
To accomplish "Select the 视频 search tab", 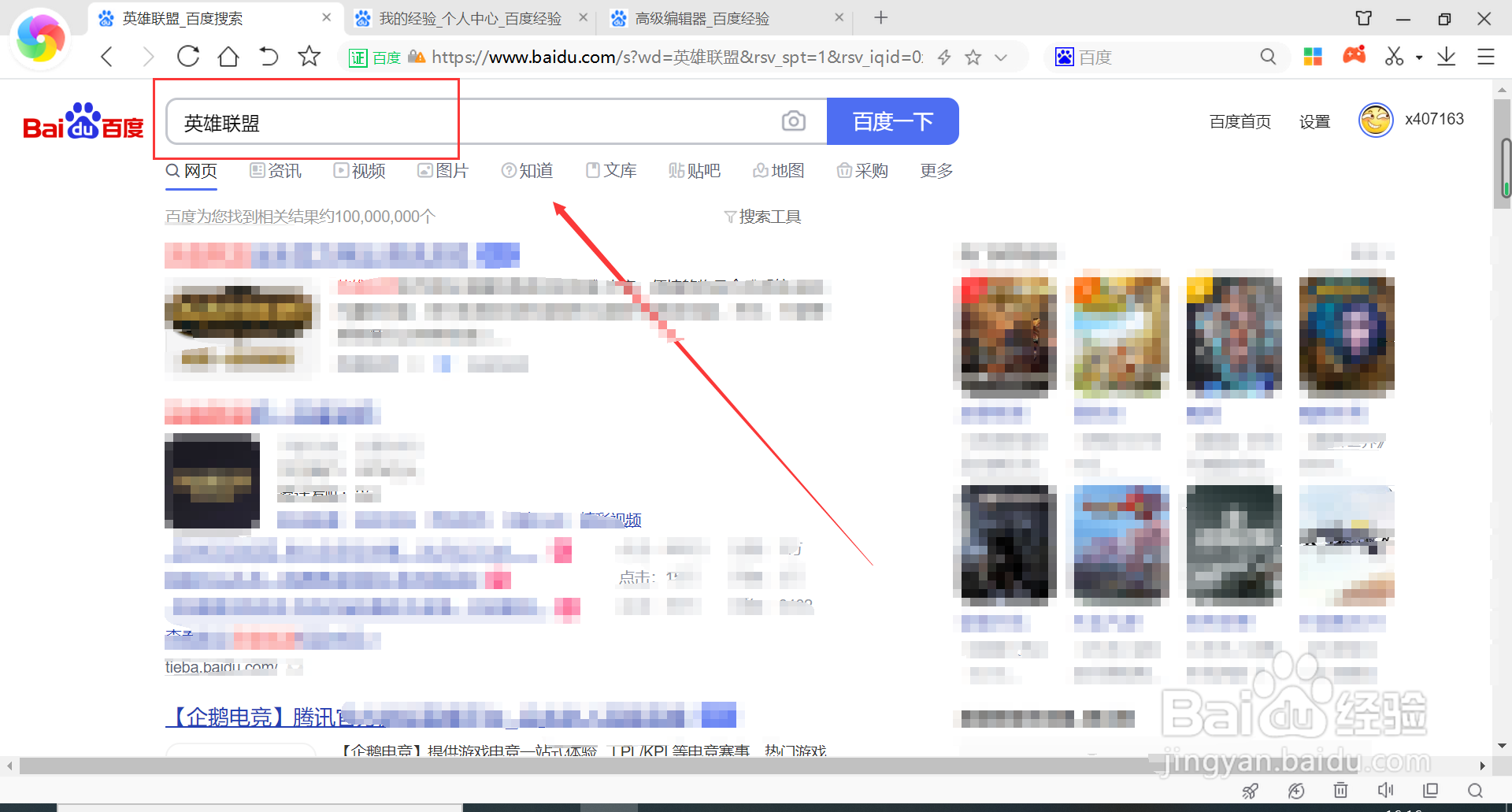I will tap(359, 171).
